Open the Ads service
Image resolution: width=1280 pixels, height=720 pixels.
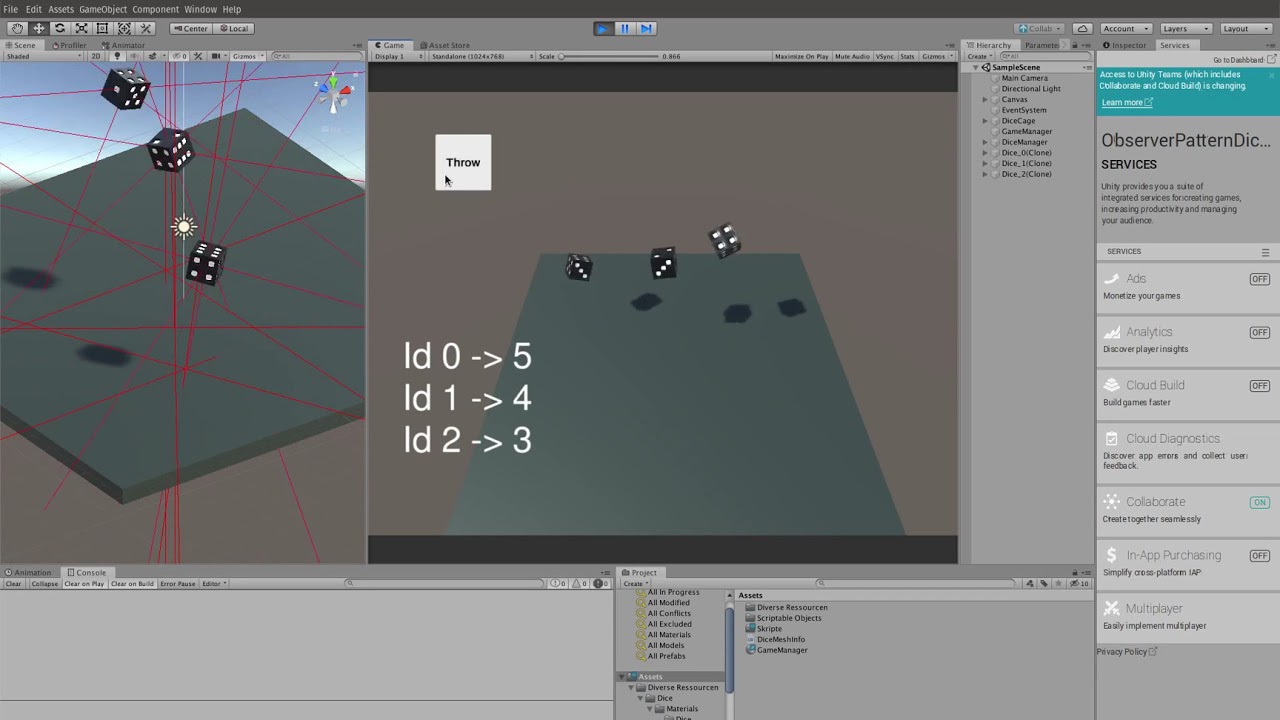(1186, 286)
